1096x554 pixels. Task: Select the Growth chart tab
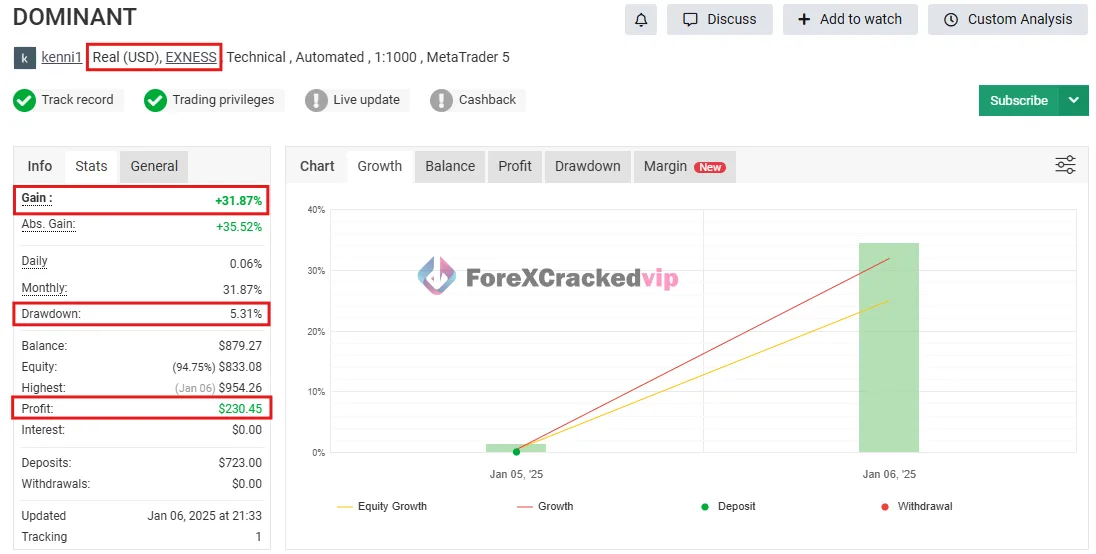pos(380,166)
